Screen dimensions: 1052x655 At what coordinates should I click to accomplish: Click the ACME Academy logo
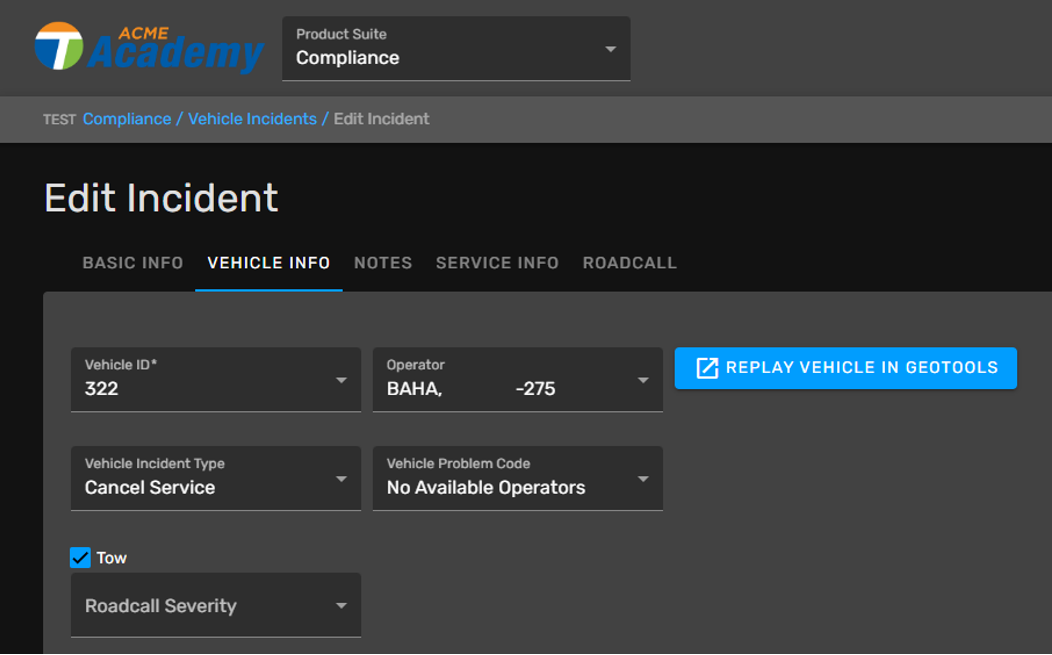point(148,47)
